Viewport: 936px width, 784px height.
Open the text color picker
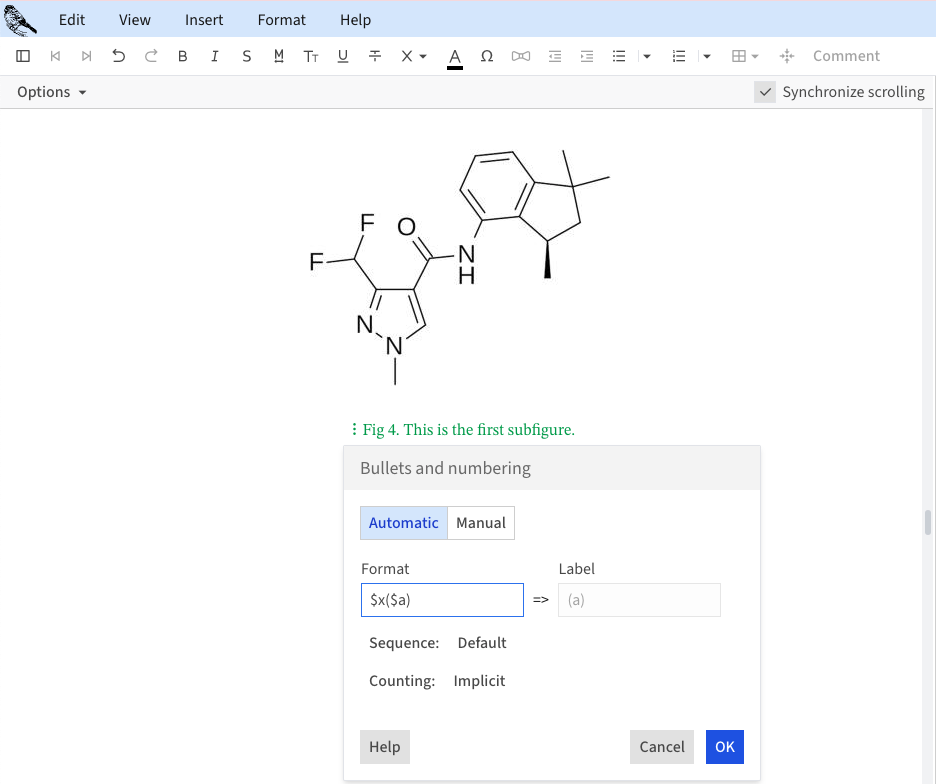455,56
